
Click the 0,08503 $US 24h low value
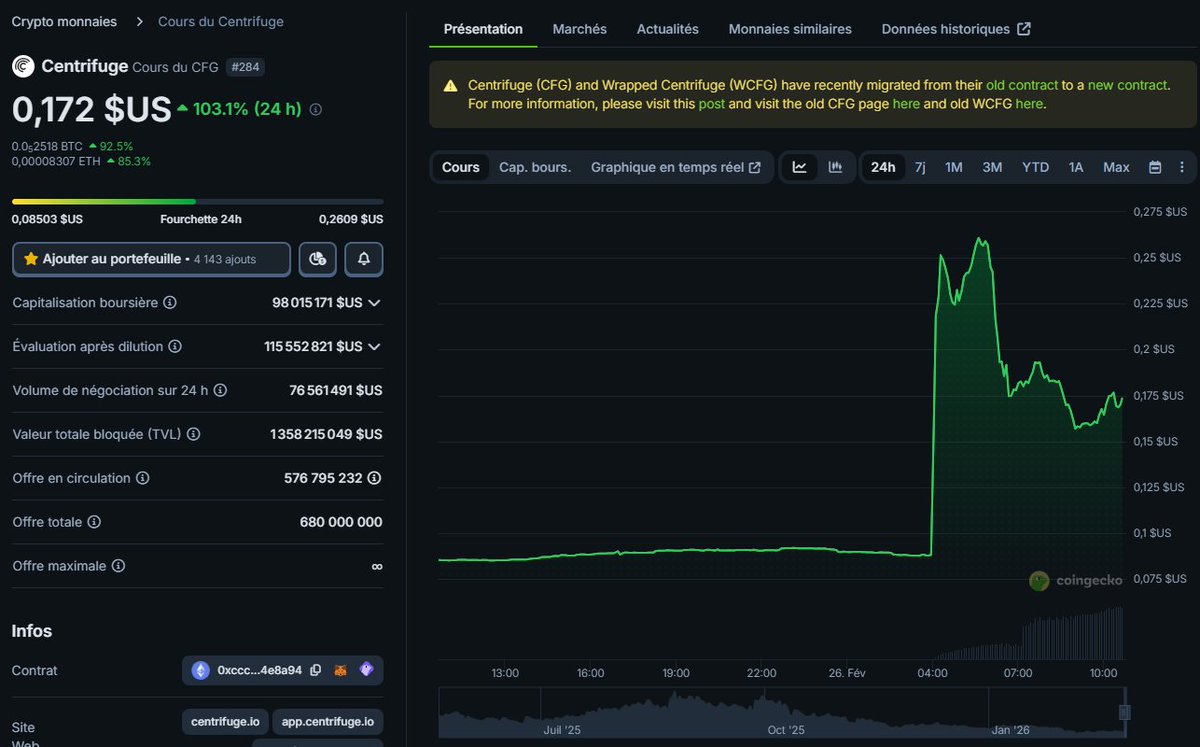tap(47, 219)
